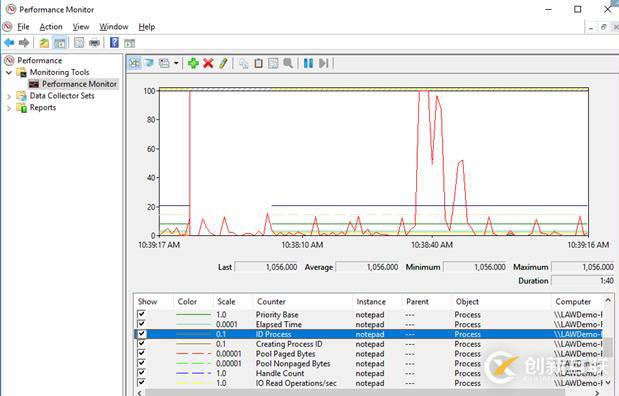Viewport: 619px width, 396px height.
Task: Click the Last value field
Action: coord(267,267)
